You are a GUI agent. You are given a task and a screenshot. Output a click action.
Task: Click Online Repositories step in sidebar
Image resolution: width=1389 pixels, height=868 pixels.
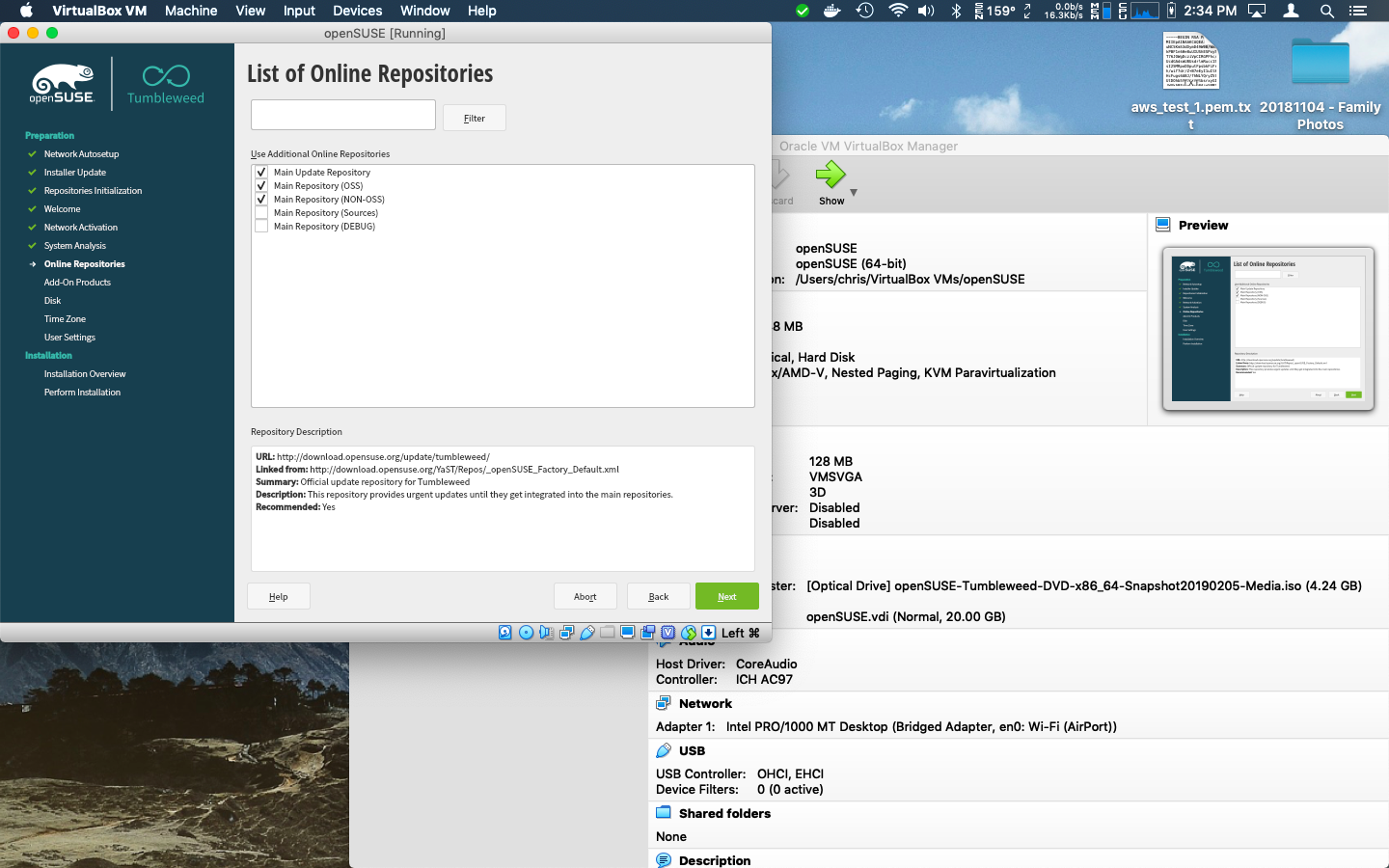point(85,264)
